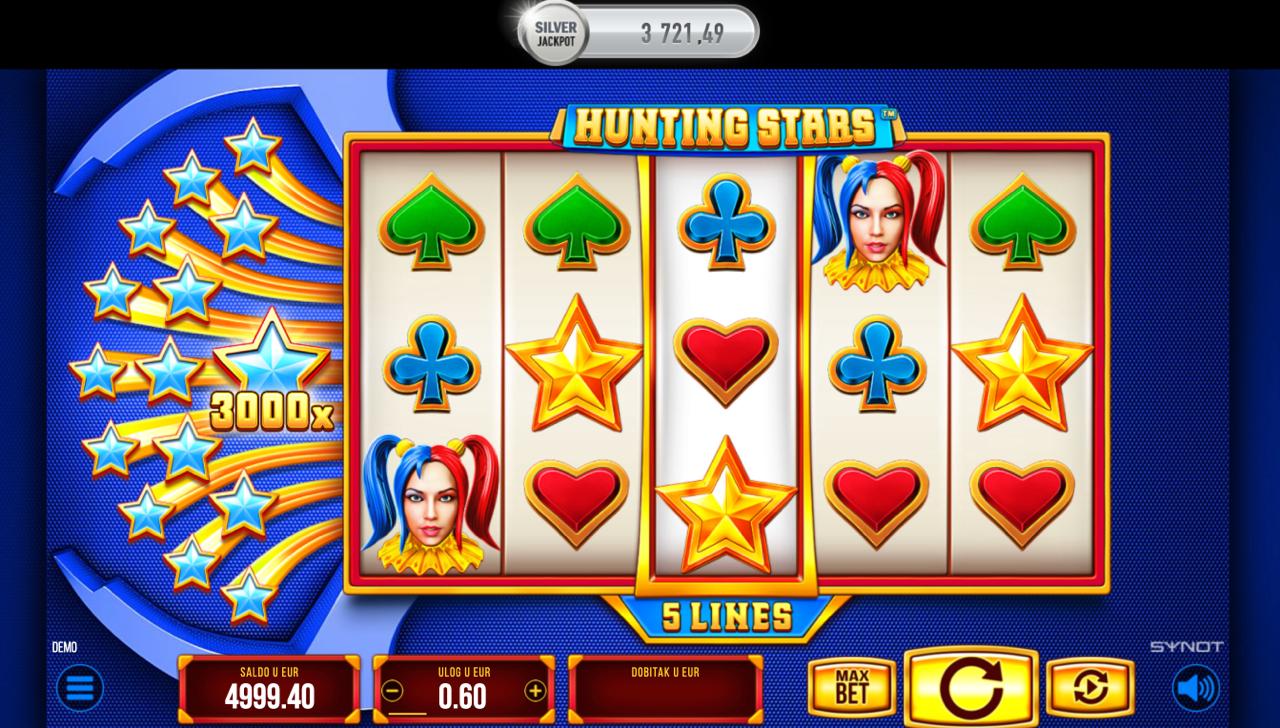Click the SYNOT provider logo
This screenshot has width=1280, height=728.
pyautogui.click(x=1185, y=647)
